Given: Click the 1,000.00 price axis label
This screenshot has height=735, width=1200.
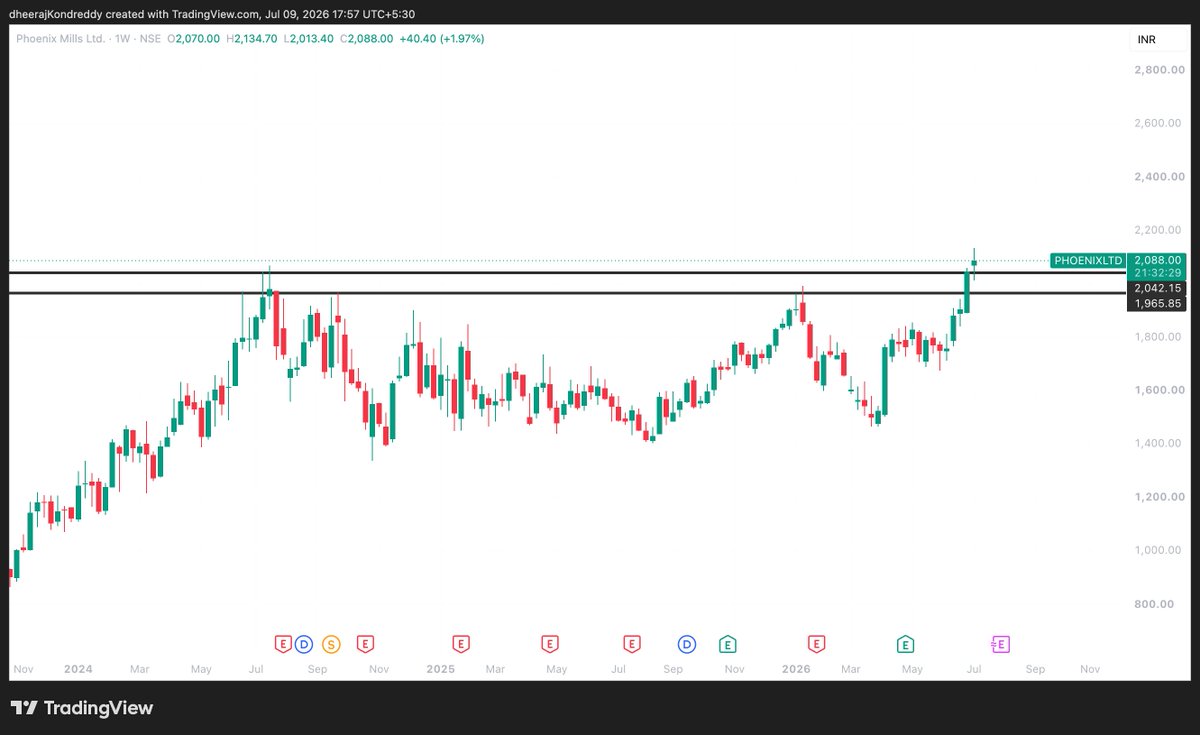Looking at the screenshot, I should pos(1159,550).
